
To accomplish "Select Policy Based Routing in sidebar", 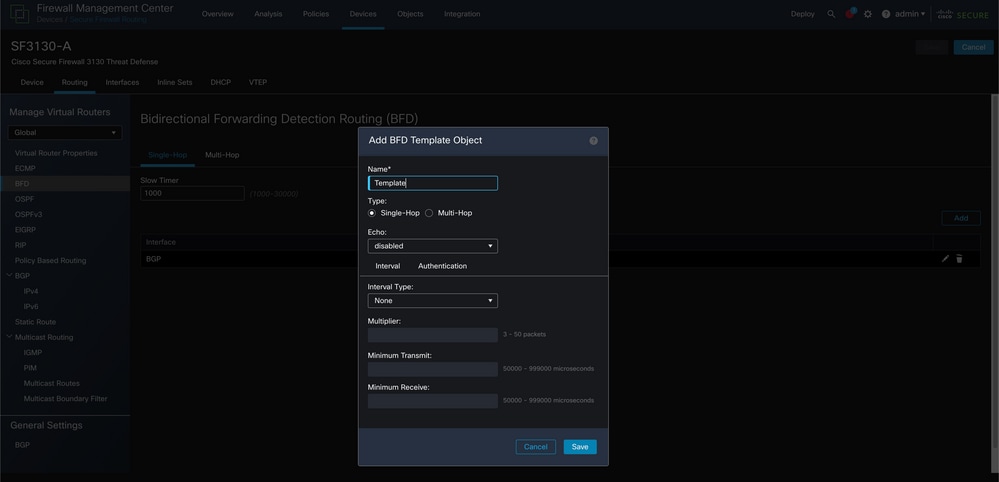I will [x=50, y=260].
